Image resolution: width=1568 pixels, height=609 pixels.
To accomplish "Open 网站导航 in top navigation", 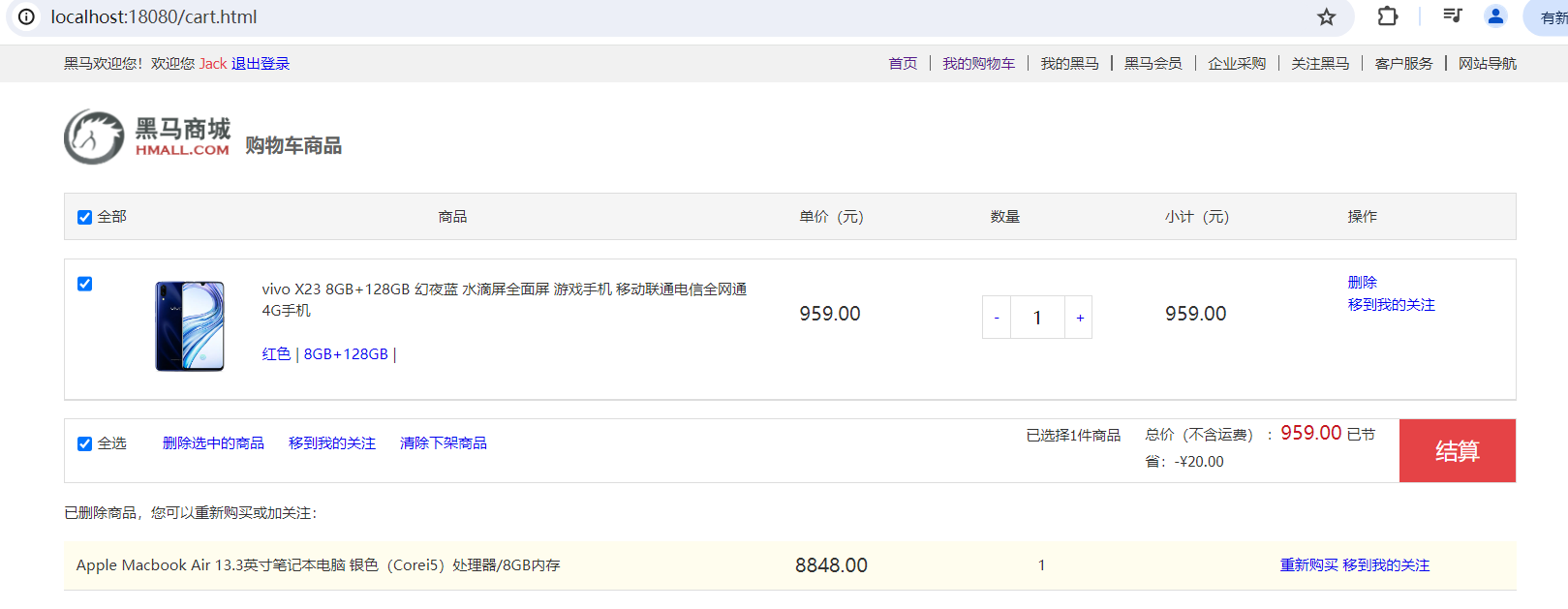I will [1488, 64].
